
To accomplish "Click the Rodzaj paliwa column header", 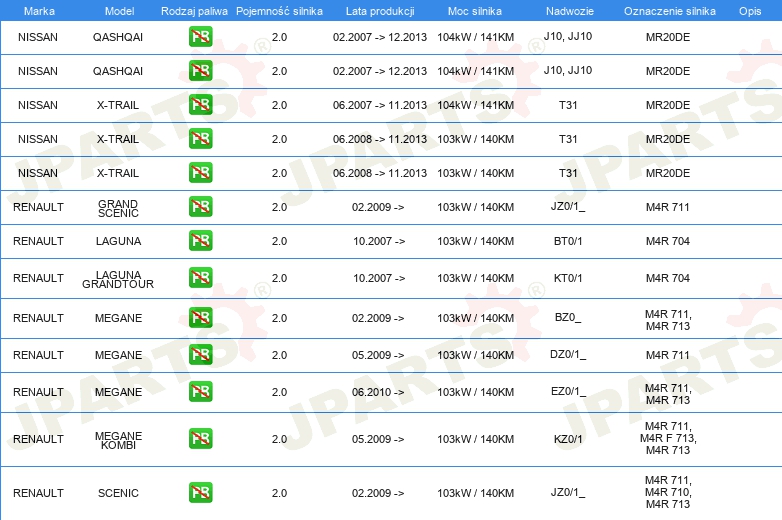I will [194, 11].
